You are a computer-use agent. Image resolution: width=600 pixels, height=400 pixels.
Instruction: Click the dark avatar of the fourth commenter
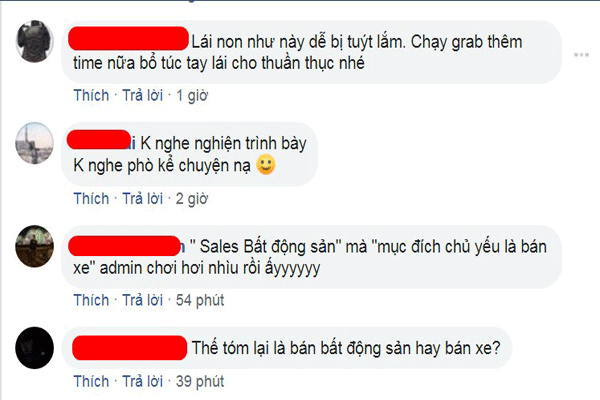click(x=34, y=348)
